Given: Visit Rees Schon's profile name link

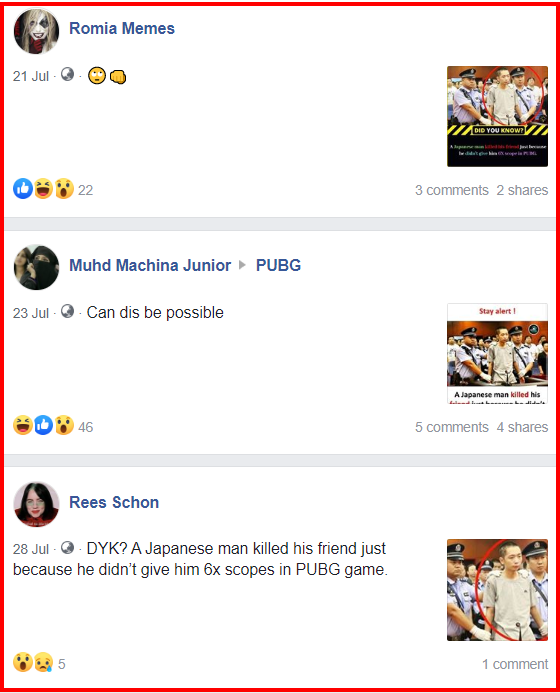Looking at the screenshot, I should 114,503.
